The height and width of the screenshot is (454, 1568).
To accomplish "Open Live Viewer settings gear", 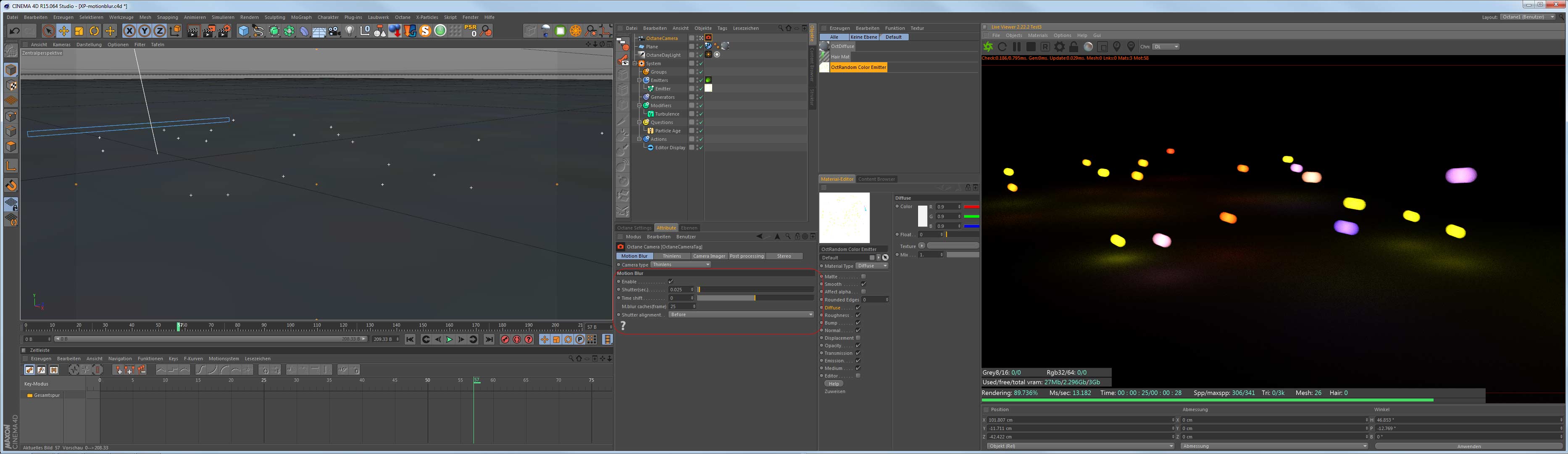I will click(1060, 47).
